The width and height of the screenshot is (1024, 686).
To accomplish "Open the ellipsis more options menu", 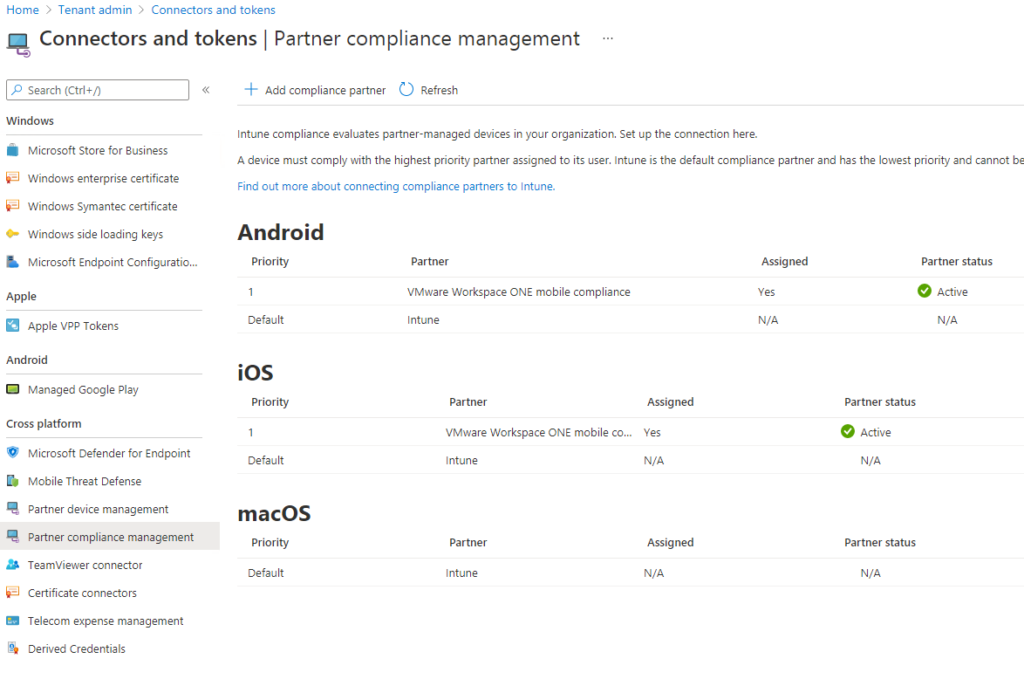I will coord(608,39).
